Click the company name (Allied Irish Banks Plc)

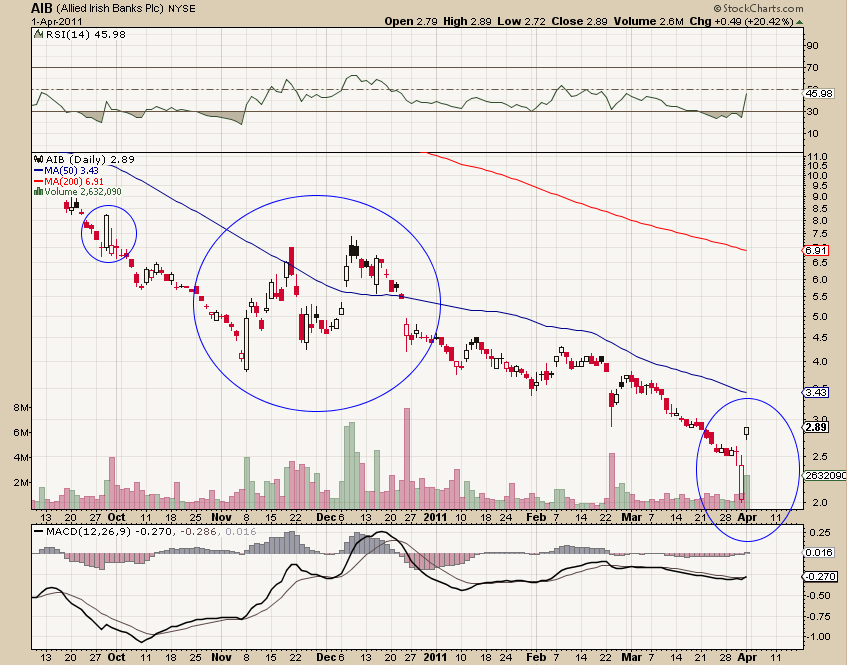(x=110, y=9)
